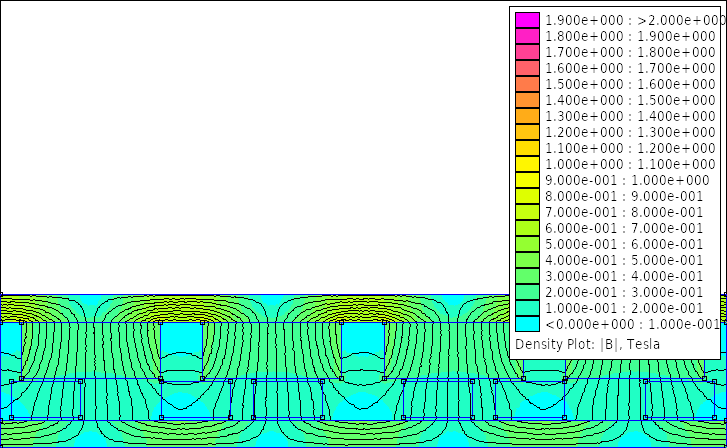The image size is (727, 448).
Task: Click the 2.000e-001 : 3.000e-001 swatch
Action: [527, 292]
